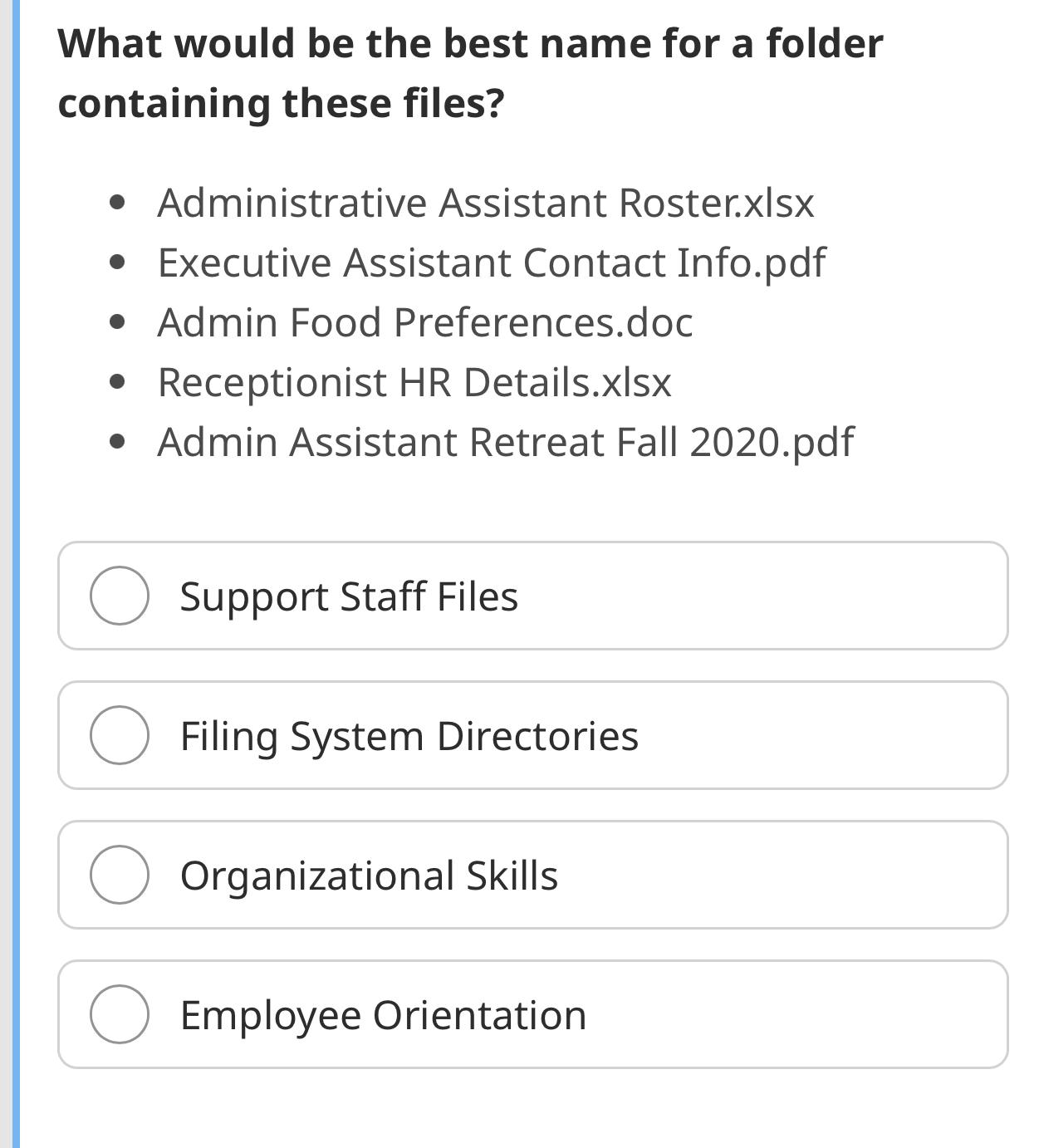Viewport: 1039px width, 1148px height.
Task: Click 'Executive Assistant Contact Info.pdf' list item
Action: tap(492, 263)
